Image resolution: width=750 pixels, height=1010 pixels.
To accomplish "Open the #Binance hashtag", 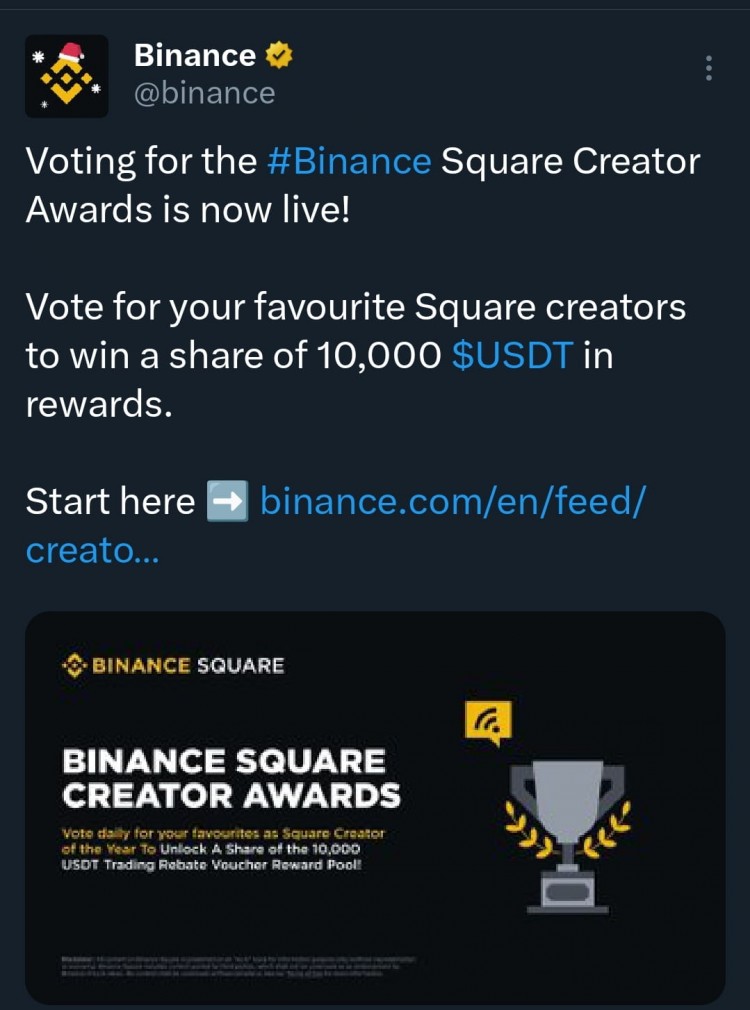I will (350, 162).
